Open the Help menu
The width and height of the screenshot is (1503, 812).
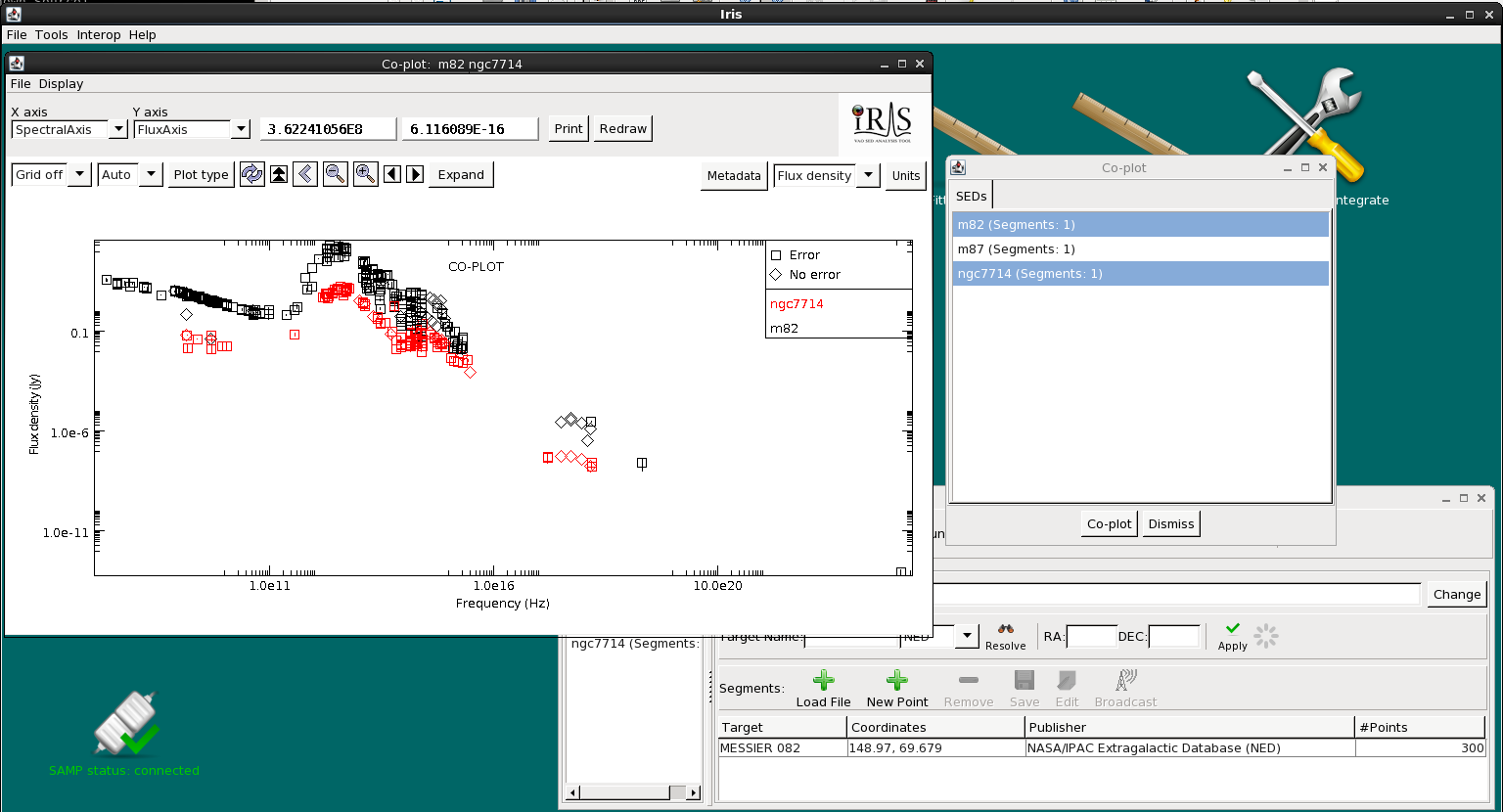click(x=143, y=34)
